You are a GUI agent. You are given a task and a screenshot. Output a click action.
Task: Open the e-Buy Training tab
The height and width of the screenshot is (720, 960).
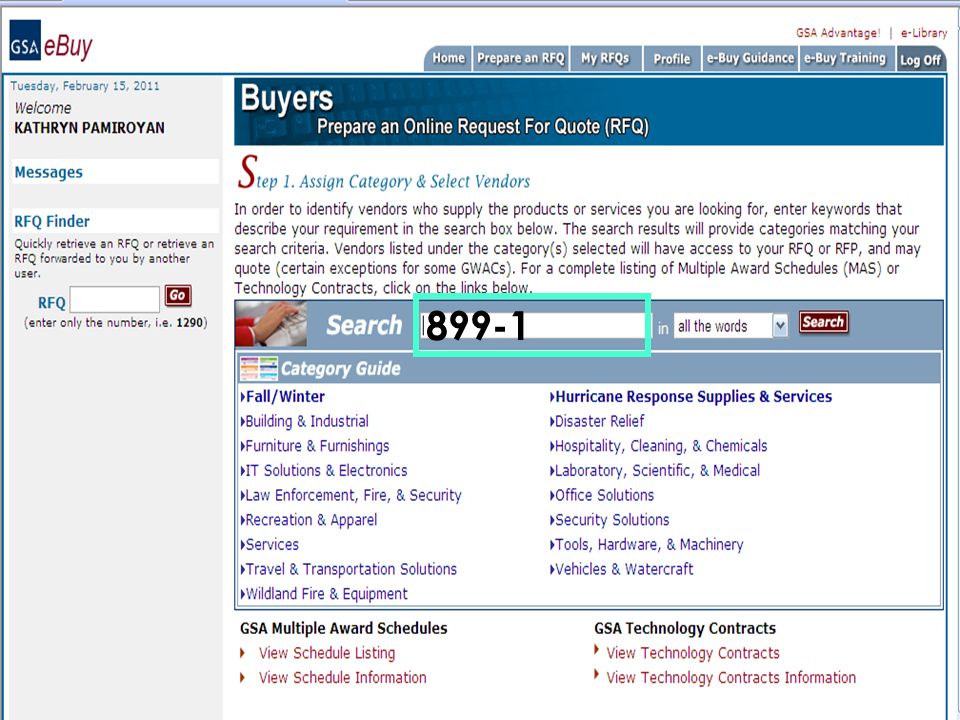click(x=845, y=58)
